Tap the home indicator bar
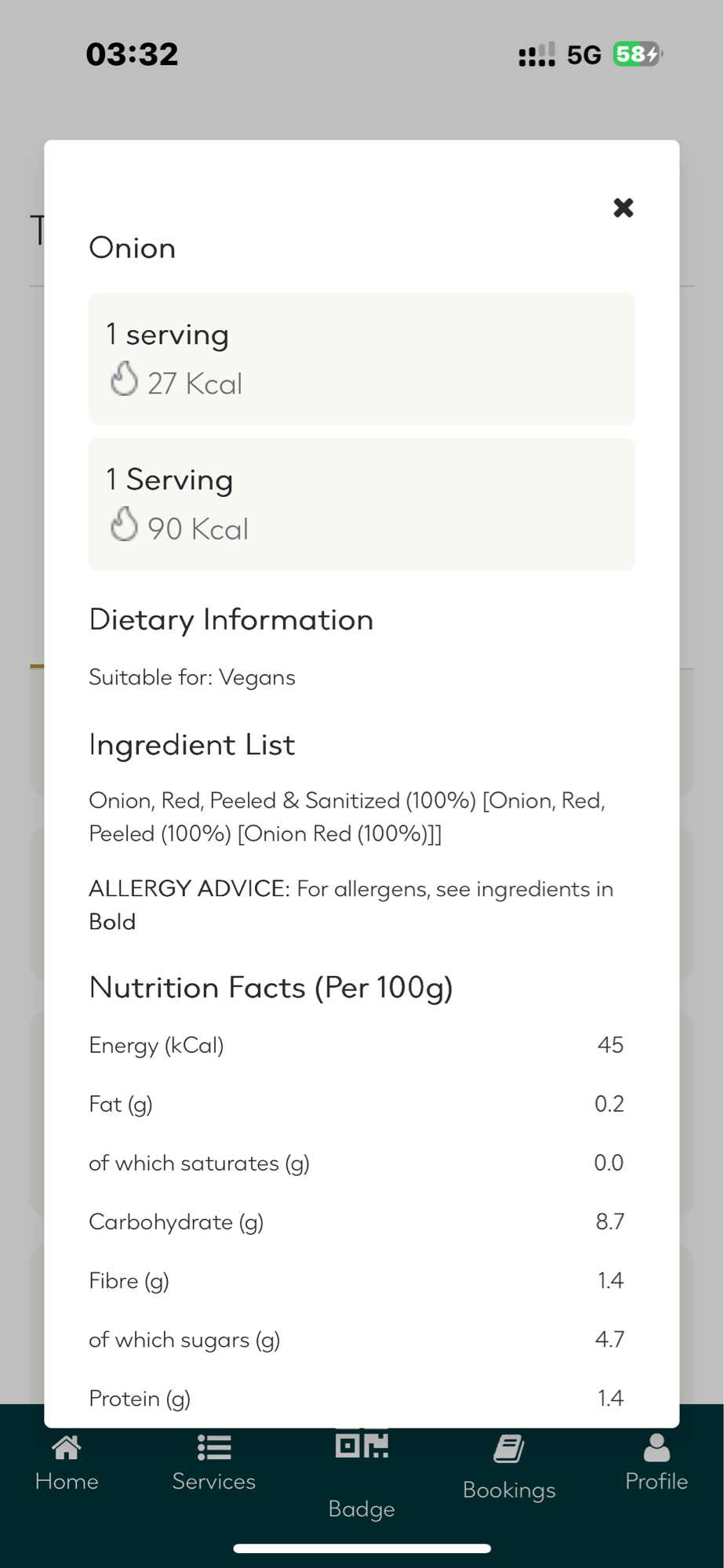 click(x=362, y=1548)
